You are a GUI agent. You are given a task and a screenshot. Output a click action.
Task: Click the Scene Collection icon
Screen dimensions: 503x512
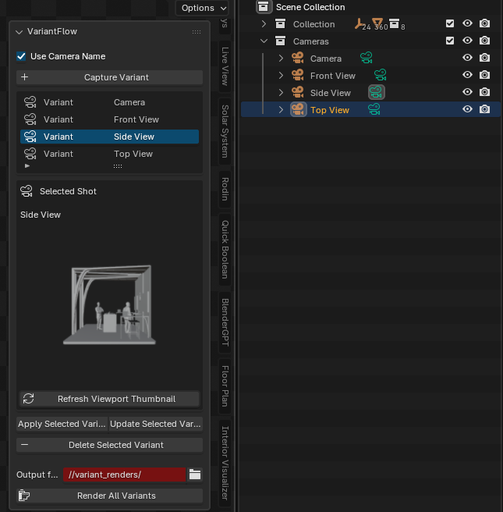tap(263, 7)
